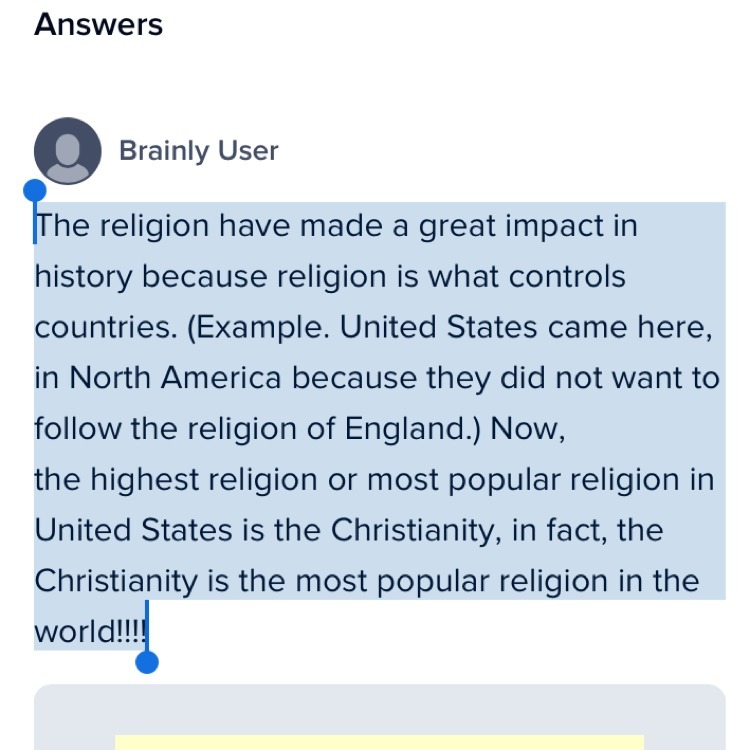Tap the gray card below the answer

pyautogui.click(x=380, y=717)
